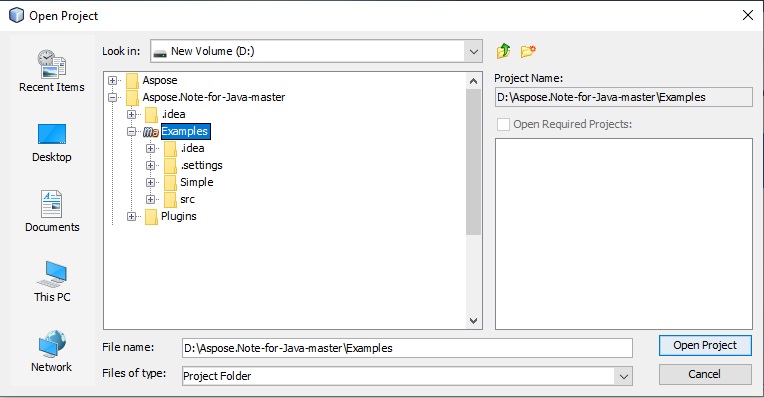Viewport: 764px width, 398px height.
Task: Click the File name input field
Action: [x=407, y=348]
